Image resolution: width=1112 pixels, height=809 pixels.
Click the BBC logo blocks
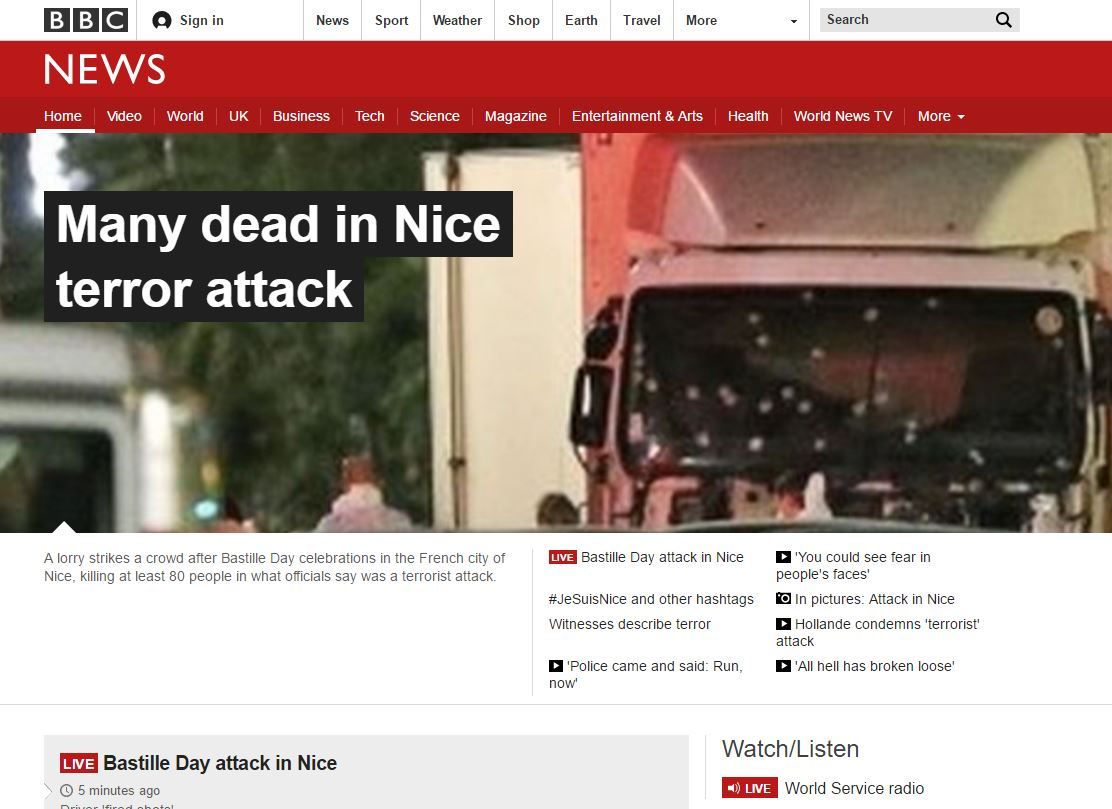pyautogui.click(x=85, y=20)
